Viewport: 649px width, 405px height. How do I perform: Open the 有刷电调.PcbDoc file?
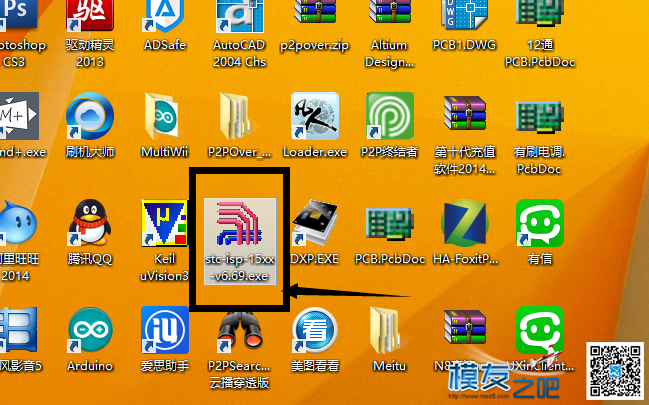click(x=540, y=117)
